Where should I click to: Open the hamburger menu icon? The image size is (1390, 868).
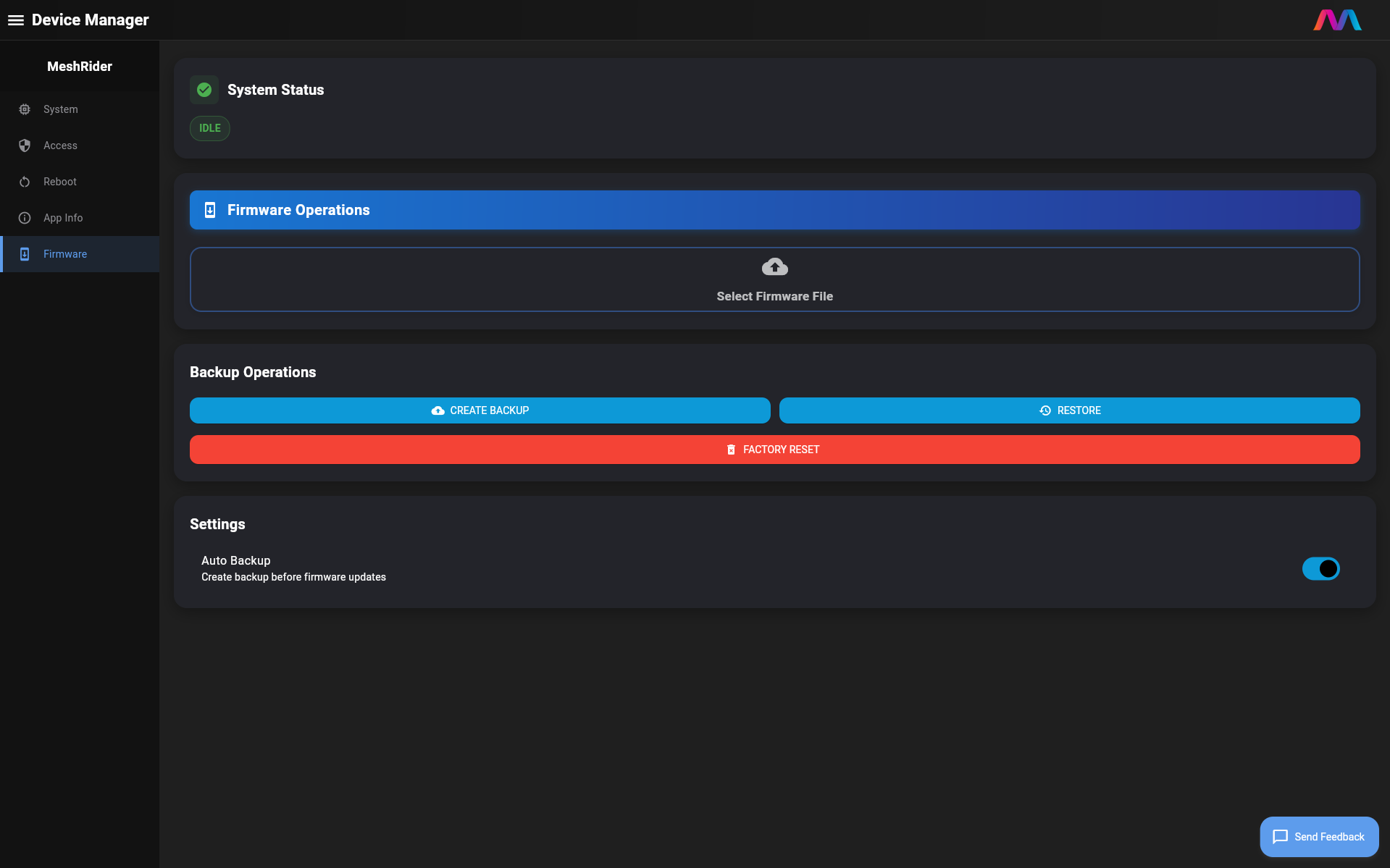(x=16, y=20)
